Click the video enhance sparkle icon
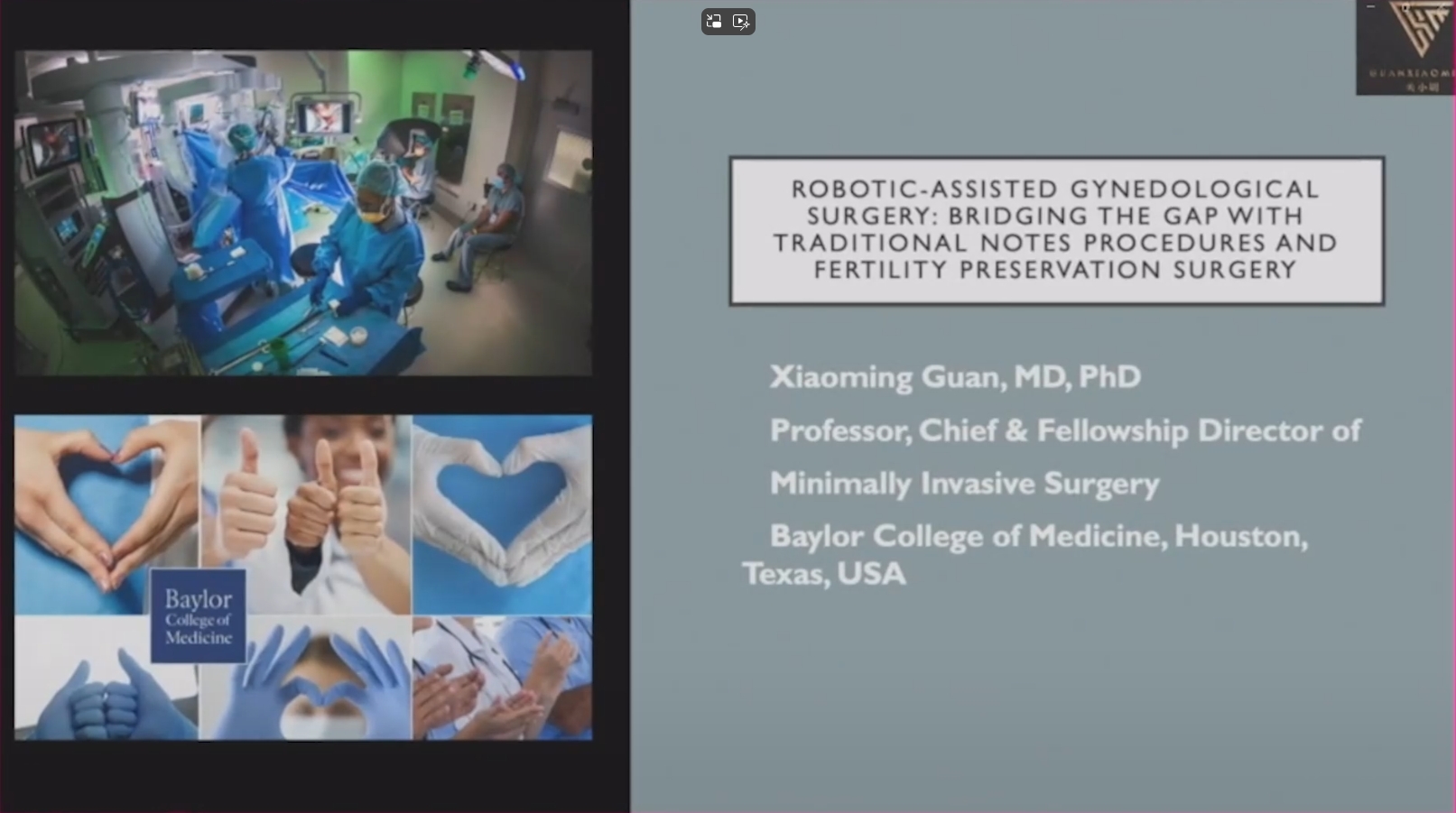The width and height of the screenshot is (1456, 813). coord(741,22)
